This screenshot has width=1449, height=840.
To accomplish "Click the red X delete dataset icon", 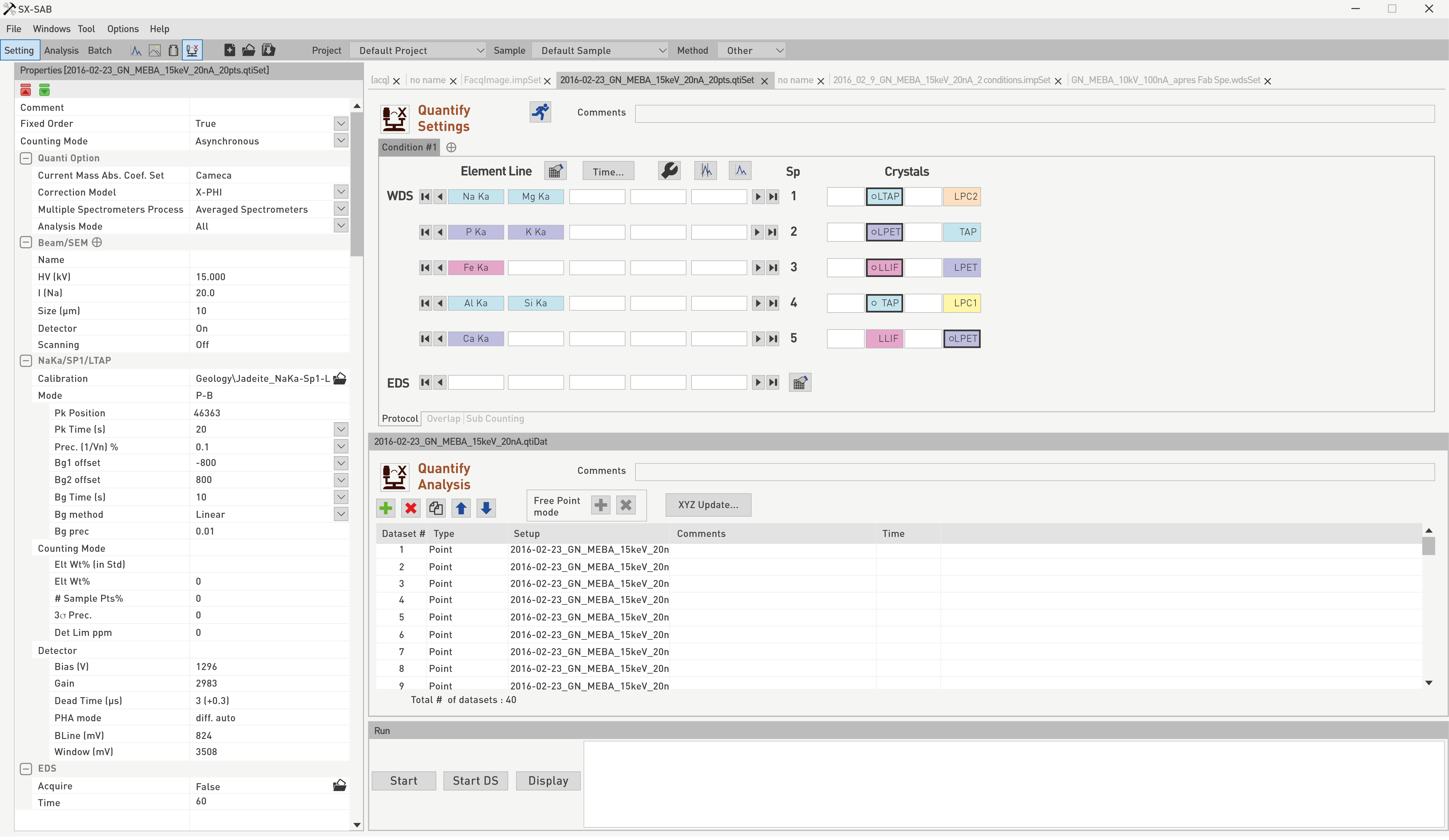I will pyautogui.click(x=411, y=508).
